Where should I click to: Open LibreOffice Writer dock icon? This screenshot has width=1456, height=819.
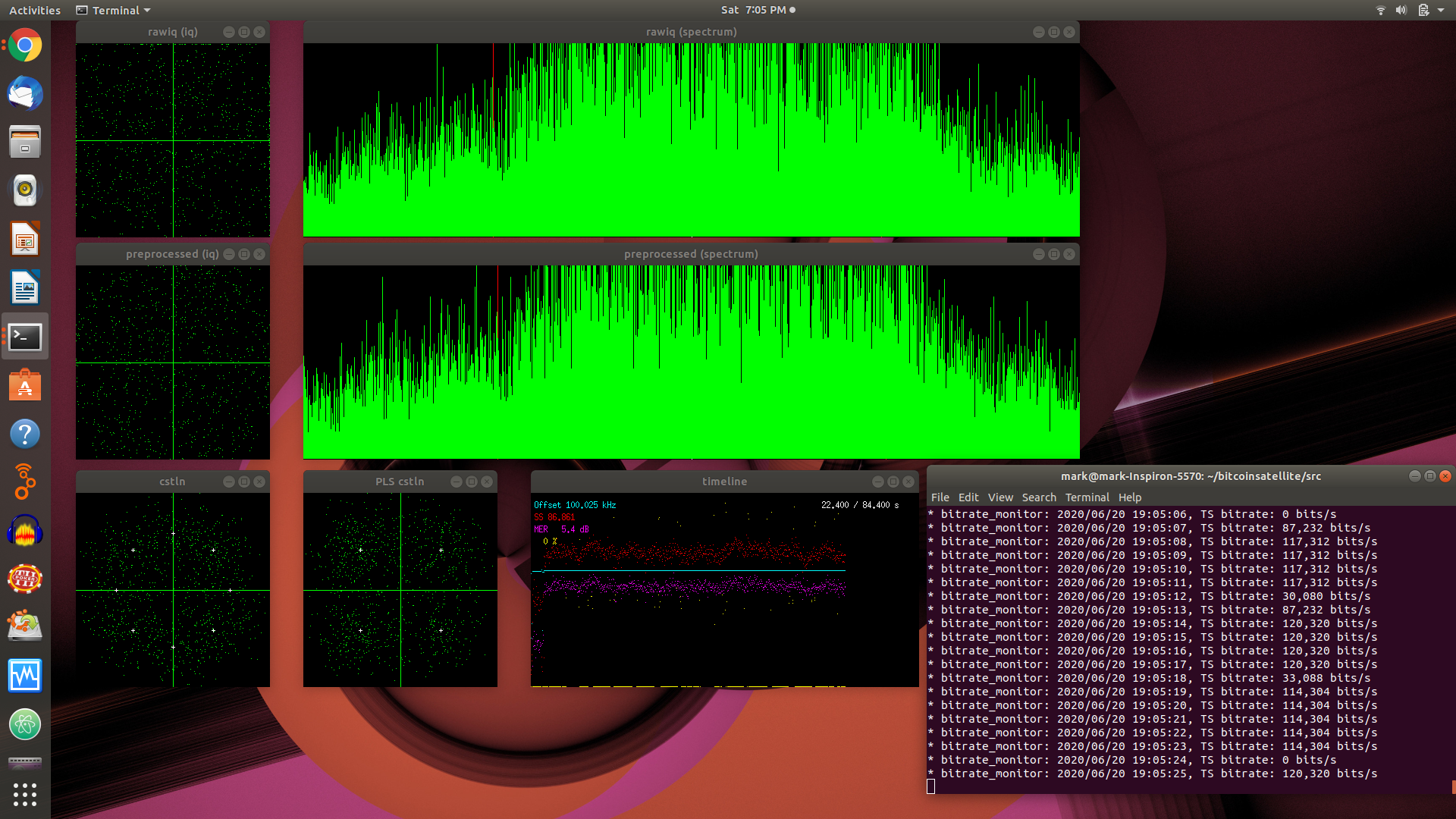(x=25, y=288)
